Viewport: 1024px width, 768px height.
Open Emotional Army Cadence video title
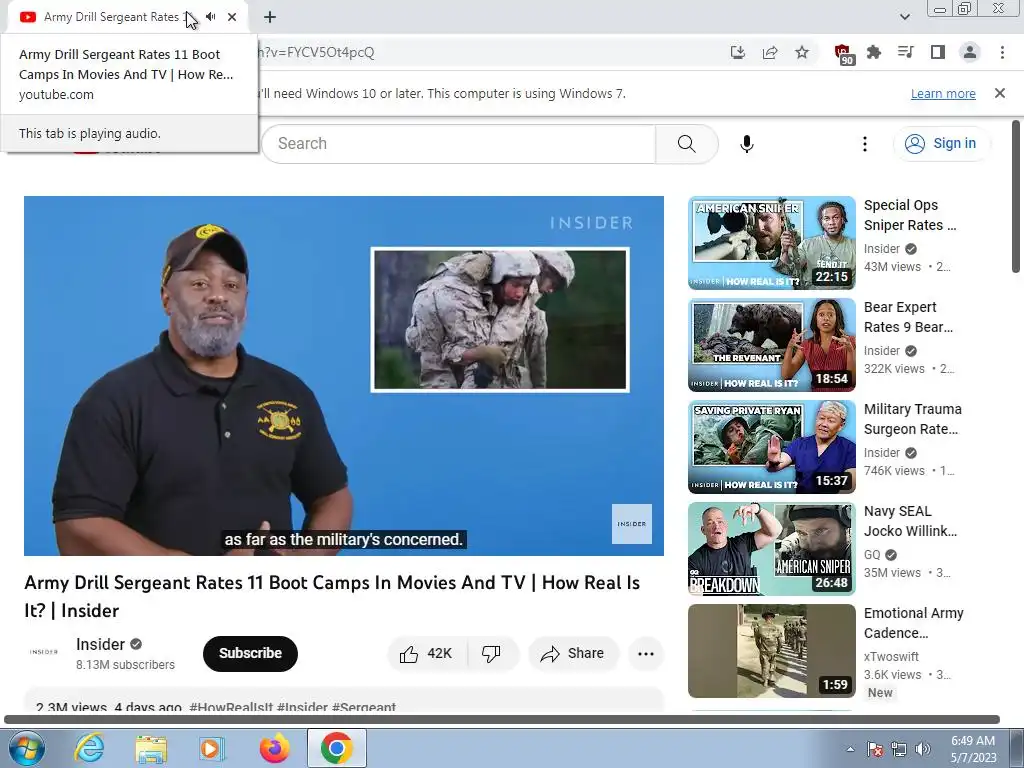[x=914, y=623]
